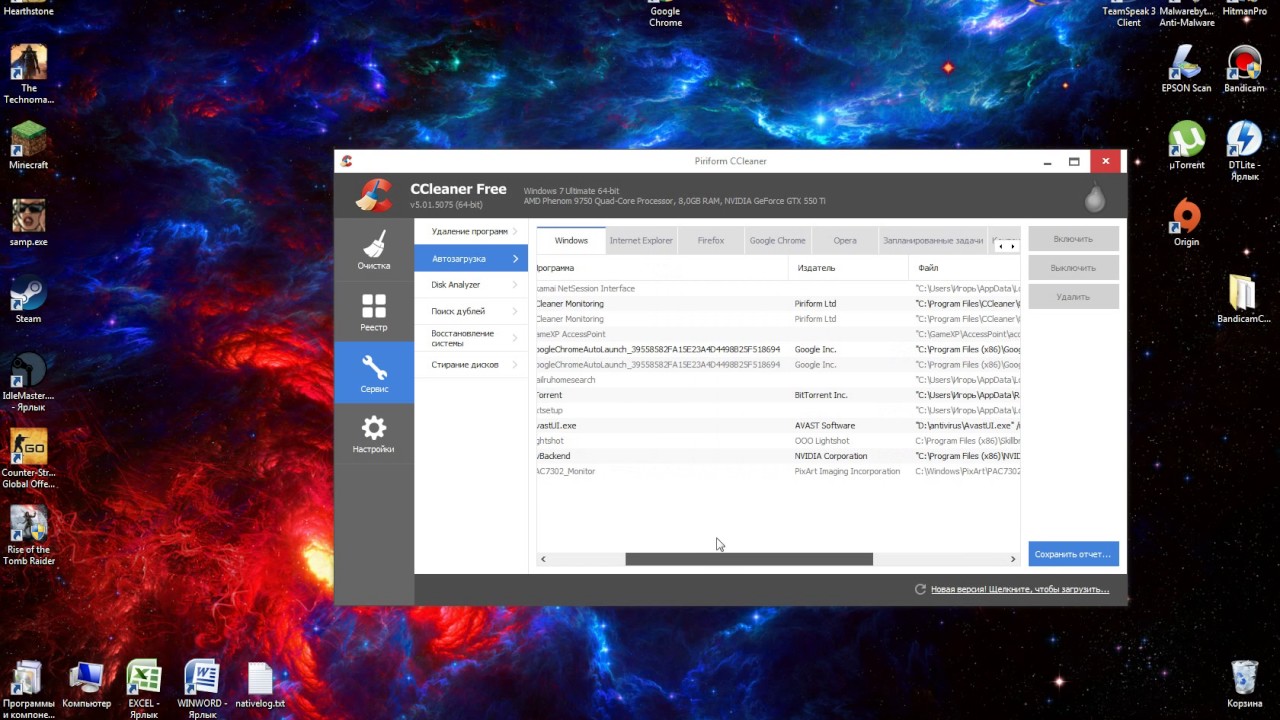Open Корзина recycle bin

1244,683
